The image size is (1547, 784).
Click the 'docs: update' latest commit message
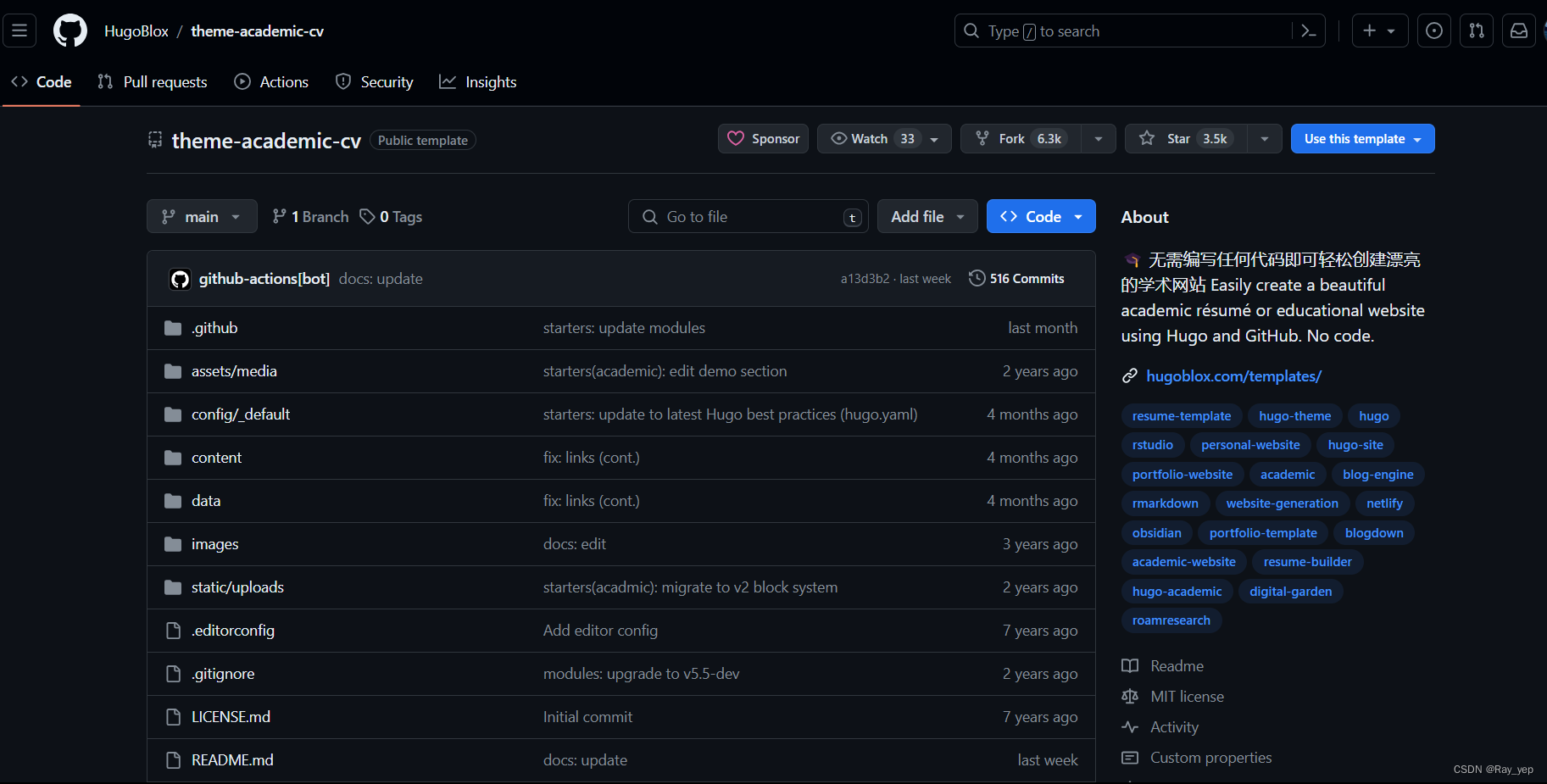(x=381, y=279)
